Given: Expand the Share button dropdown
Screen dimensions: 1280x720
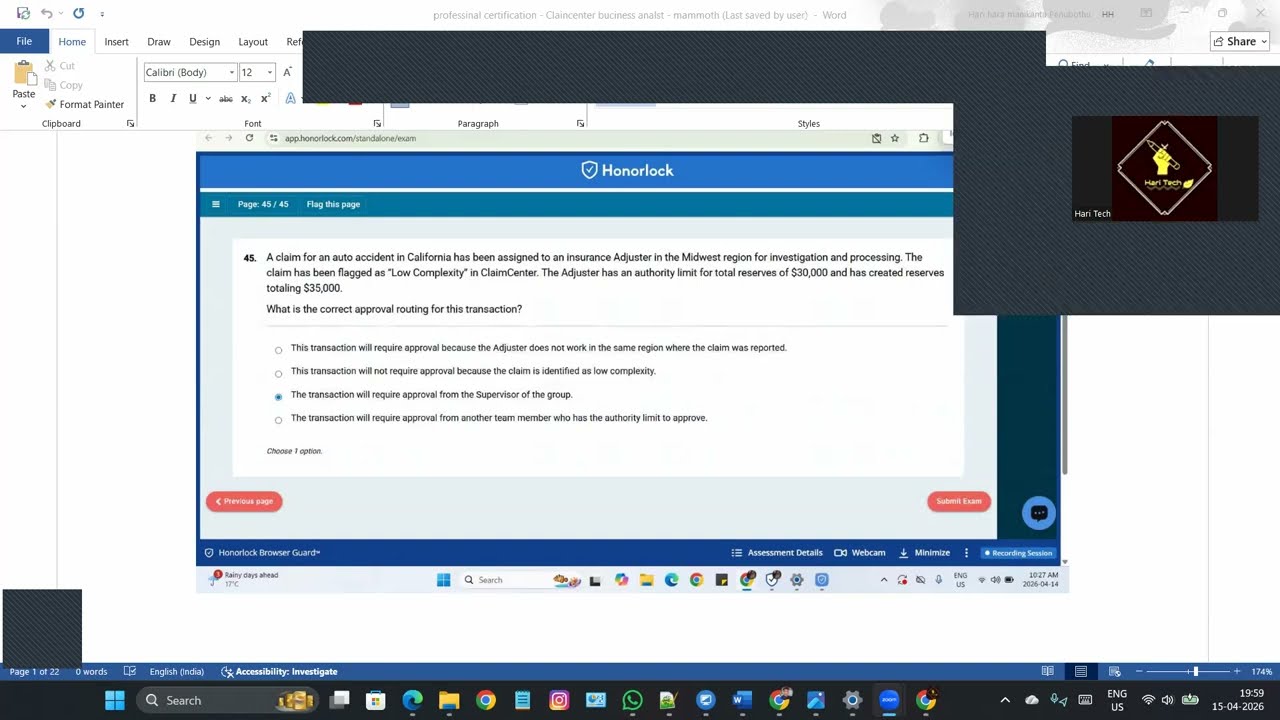Looking at the screenshot, I should 1264,41.
